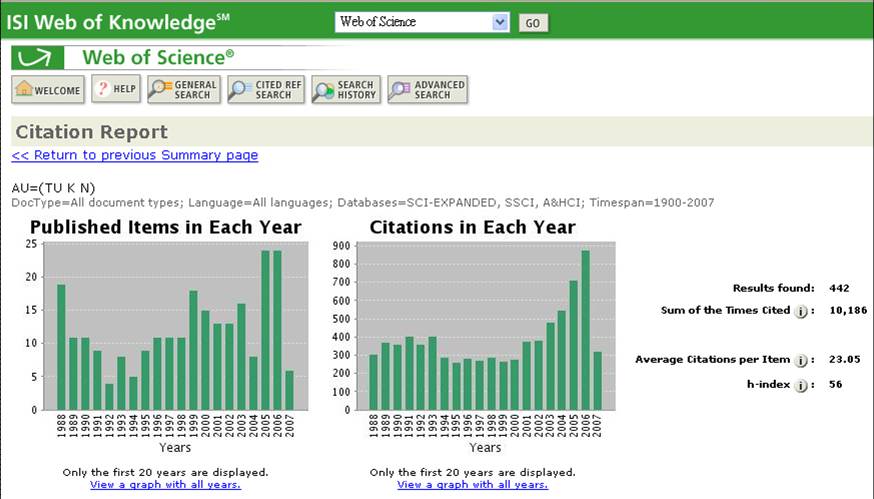Open Cited Ref Search
Image resolution: width=874 pixels, height=499 pixels.
(x=266, y=90)
